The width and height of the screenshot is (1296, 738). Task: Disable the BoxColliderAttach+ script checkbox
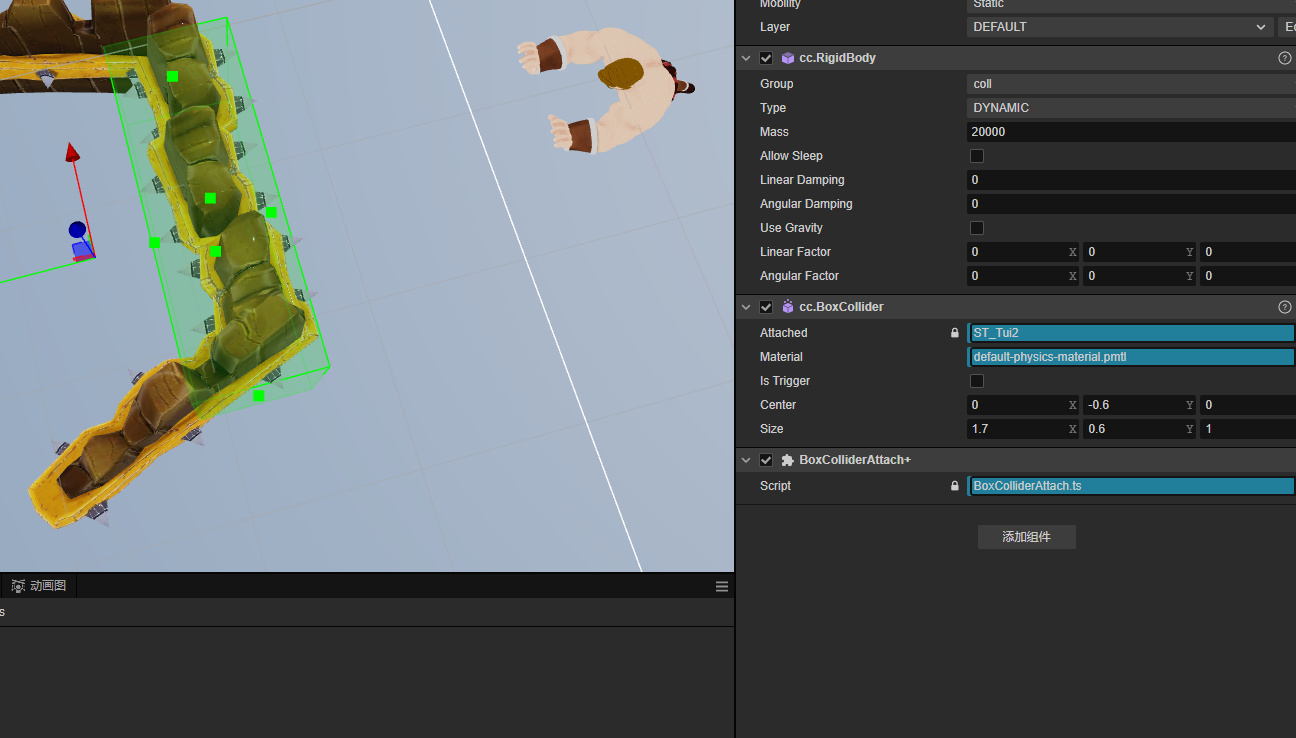tap(766, 460)
